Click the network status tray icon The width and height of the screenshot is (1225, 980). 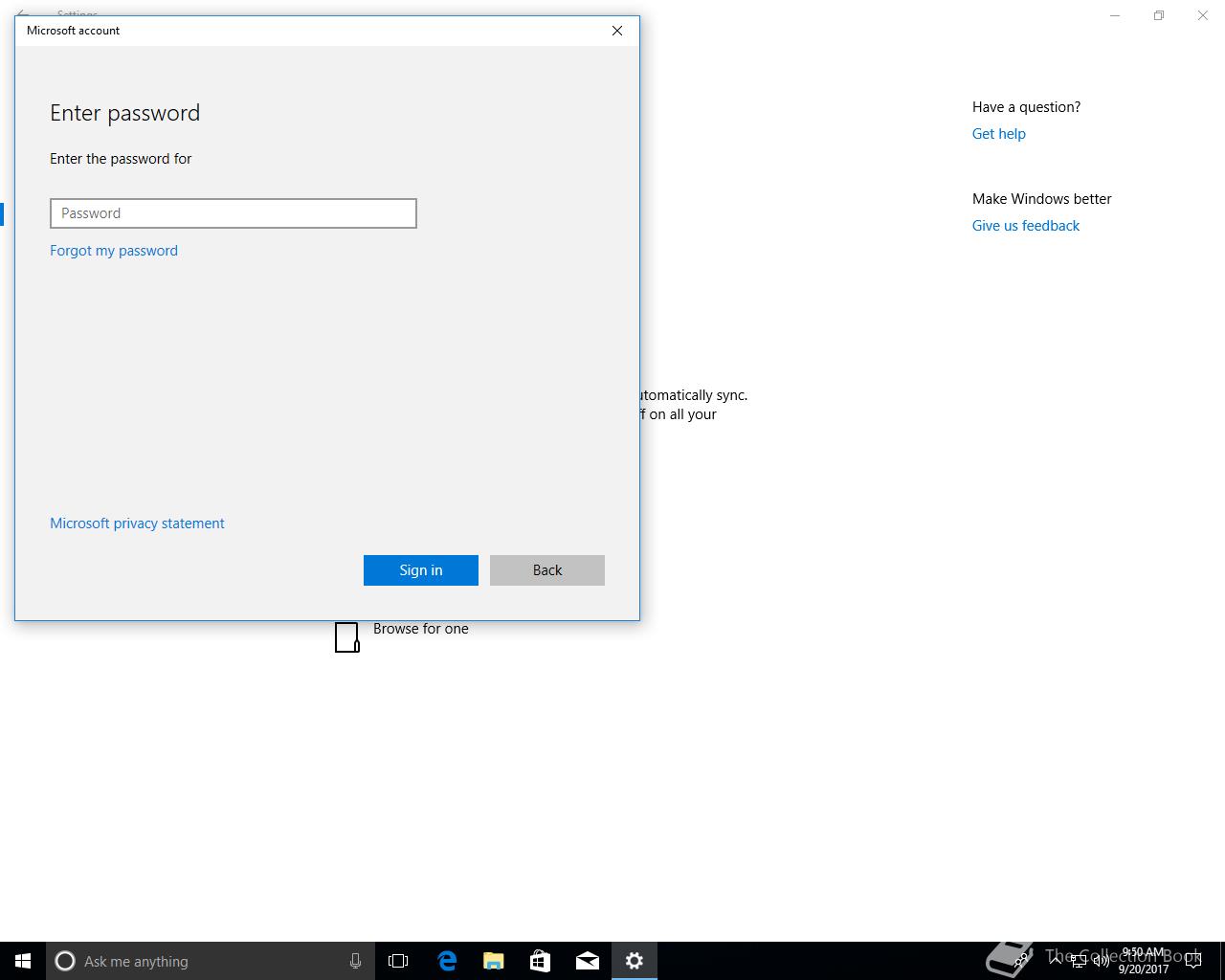[1079, 961]
